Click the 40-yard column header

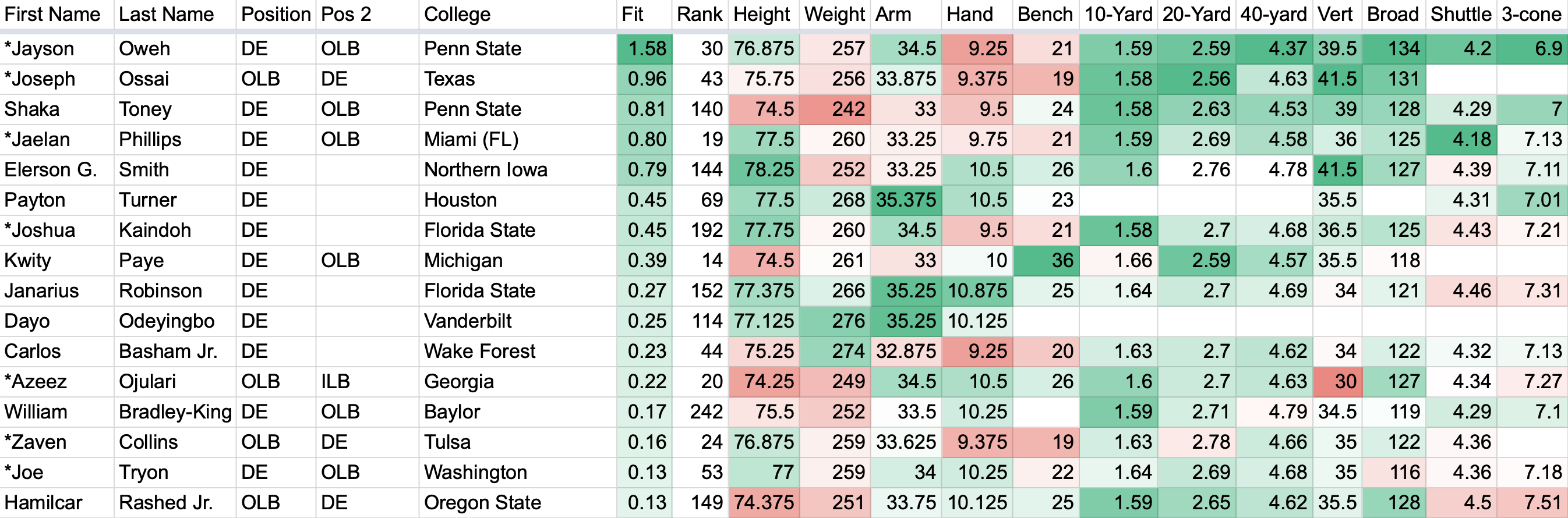coord(1274,15)
